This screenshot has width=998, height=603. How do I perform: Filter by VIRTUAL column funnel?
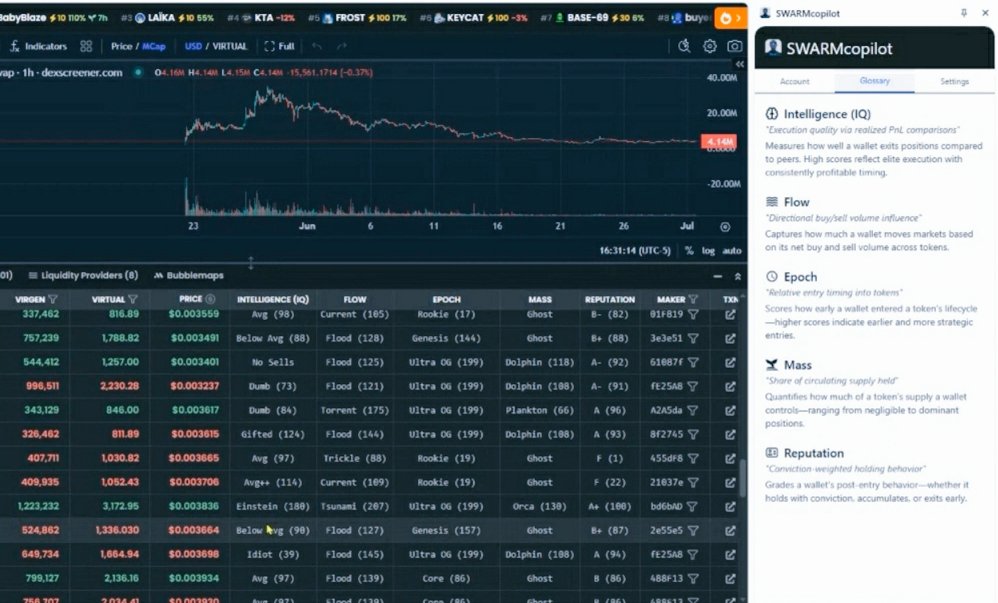[133, 299]
